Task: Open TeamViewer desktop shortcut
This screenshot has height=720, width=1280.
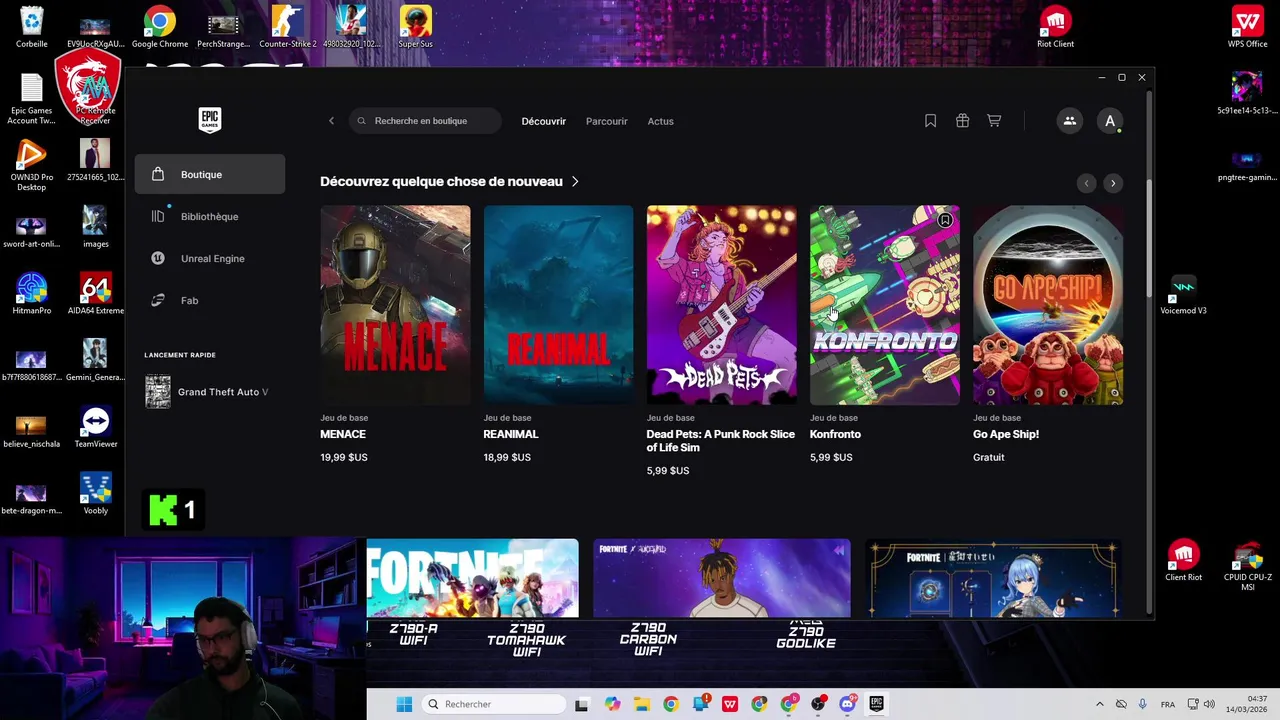Action: tap(96, 427)
